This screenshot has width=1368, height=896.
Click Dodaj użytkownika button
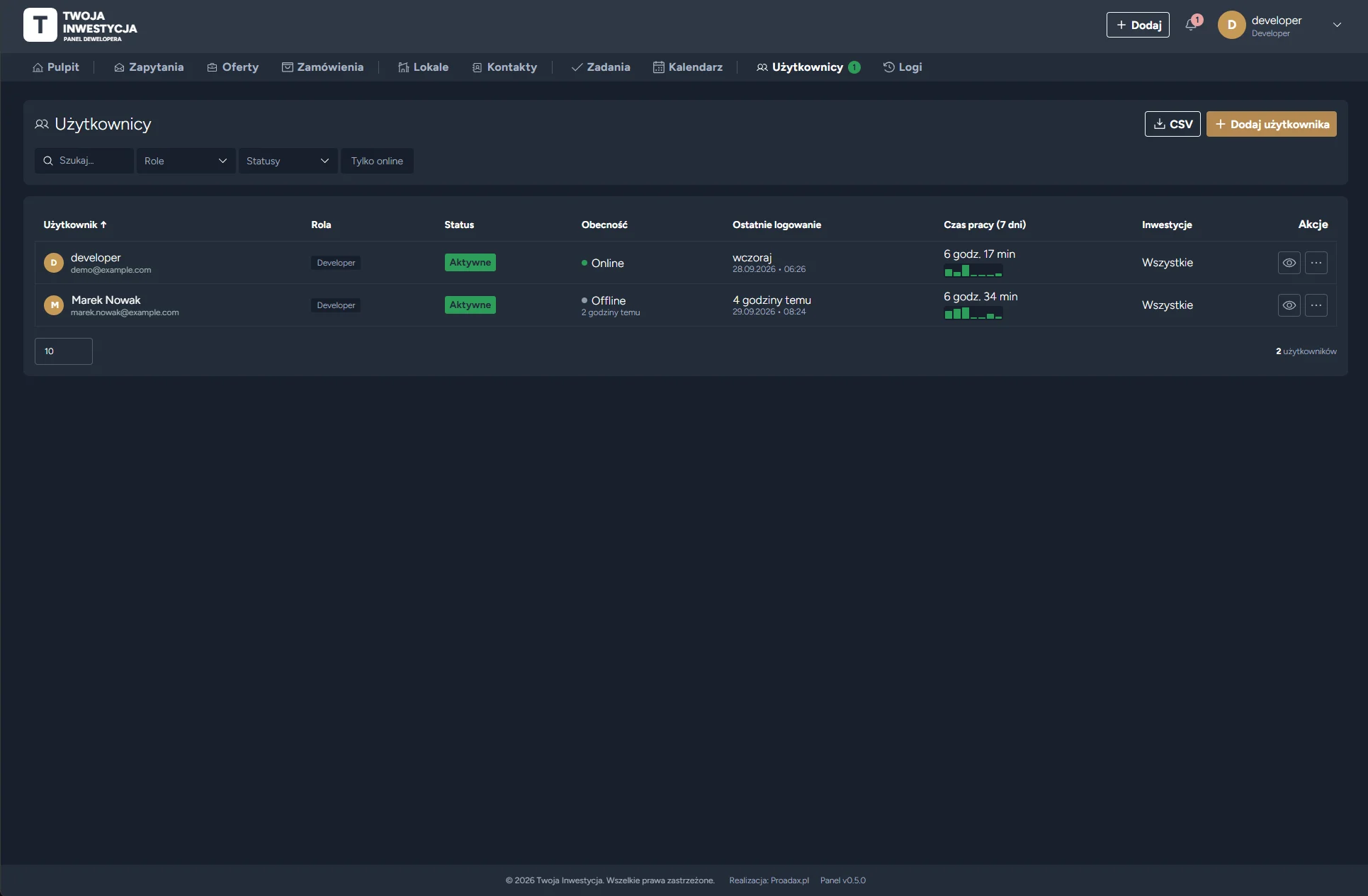(1272, 124)
